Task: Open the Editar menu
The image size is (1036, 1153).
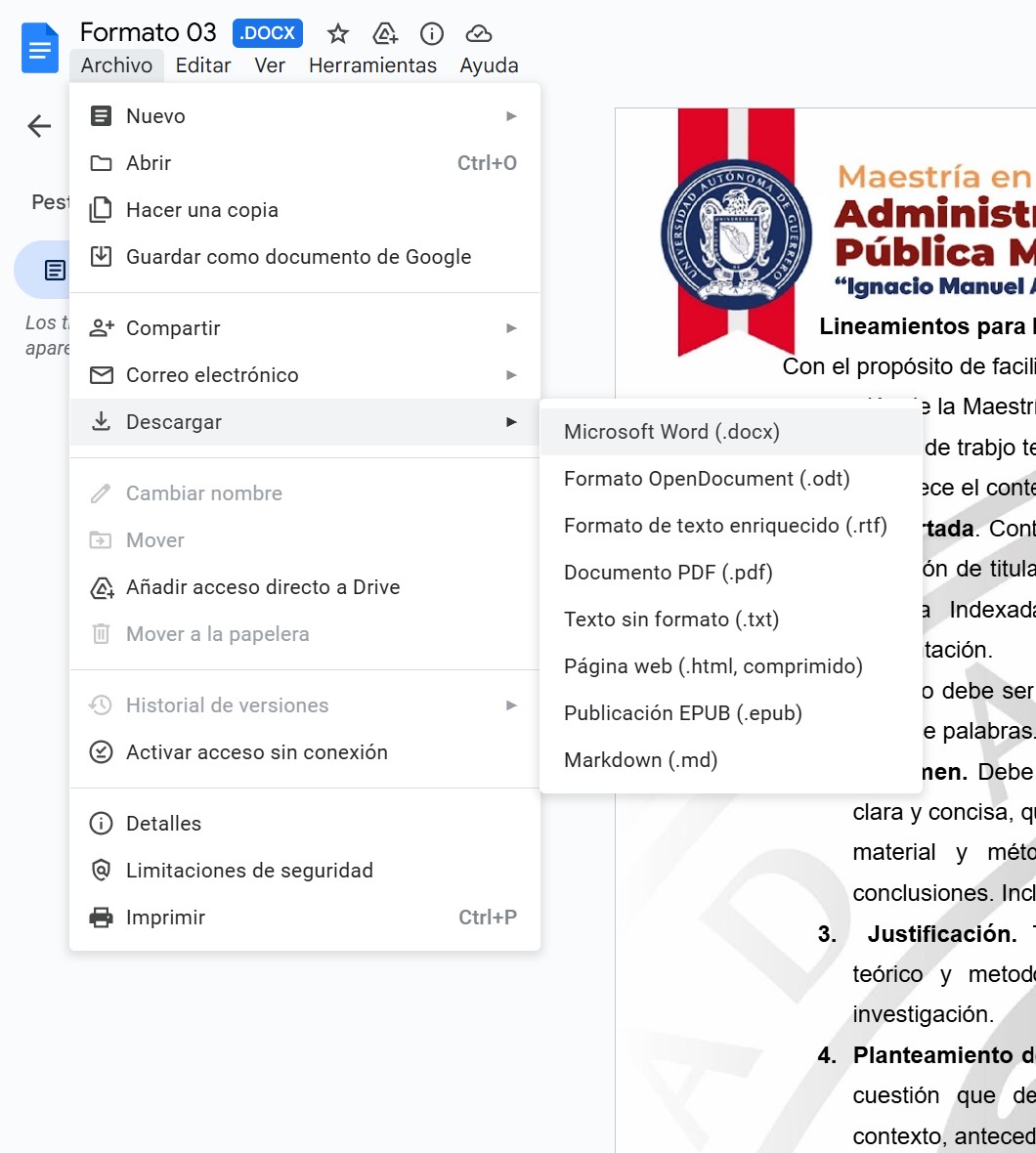Action: pyautogui.click(x=203, y=65)
